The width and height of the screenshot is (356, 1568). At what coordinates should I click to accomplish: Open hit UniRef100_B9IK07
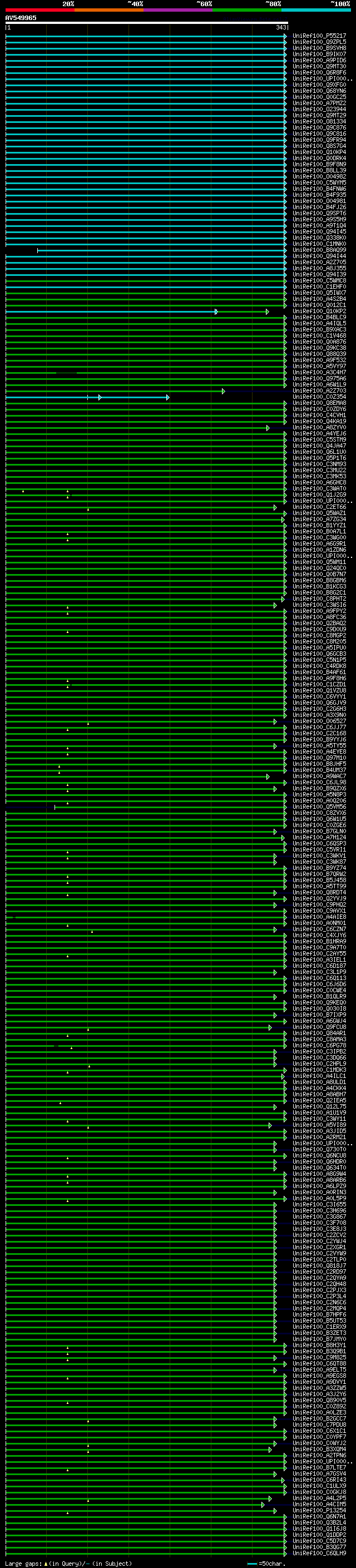click(319, 54)
